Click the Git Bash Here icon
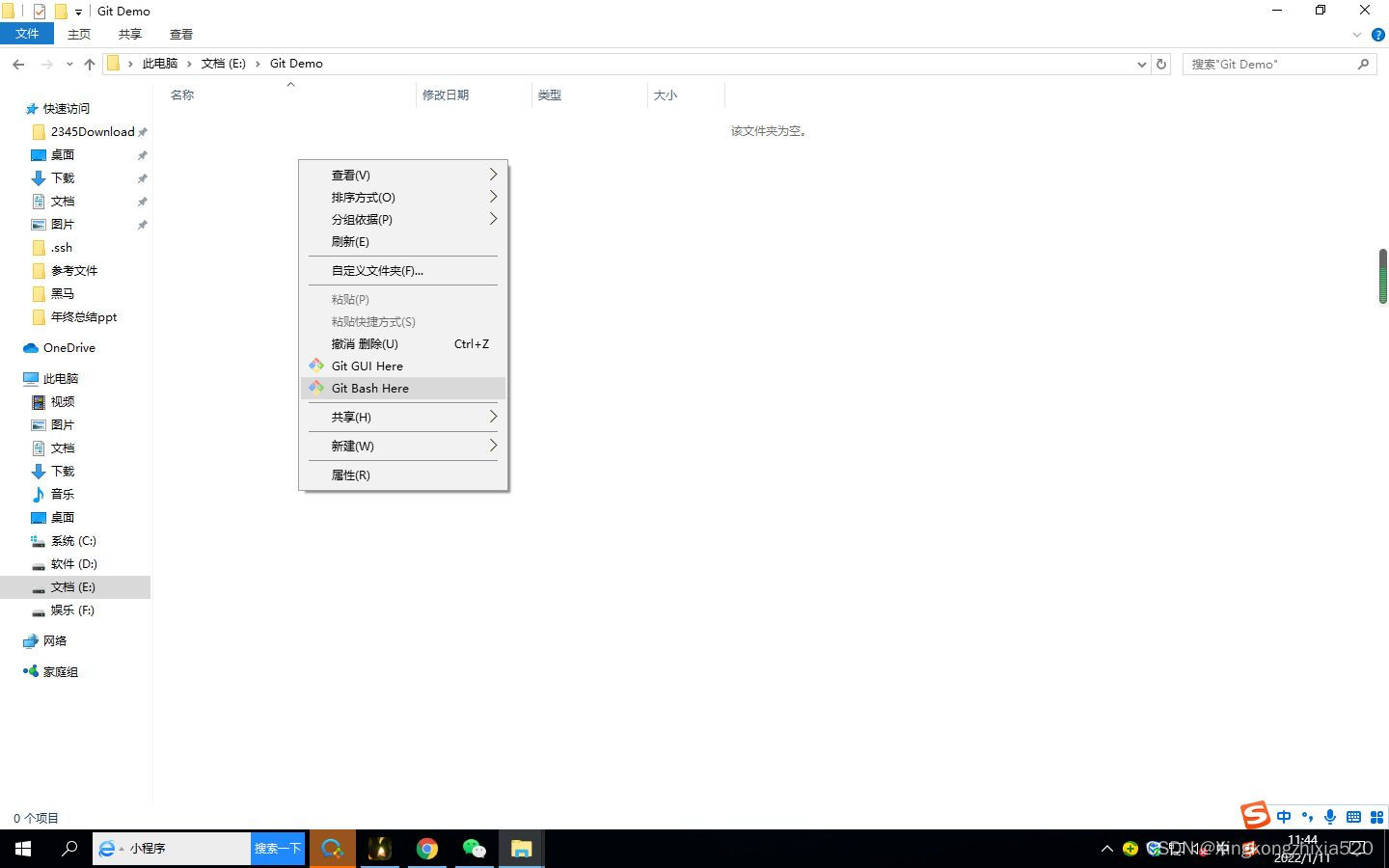Image resolution: width=1389 pixels, height=868 pixels. (x=316, y=388)
